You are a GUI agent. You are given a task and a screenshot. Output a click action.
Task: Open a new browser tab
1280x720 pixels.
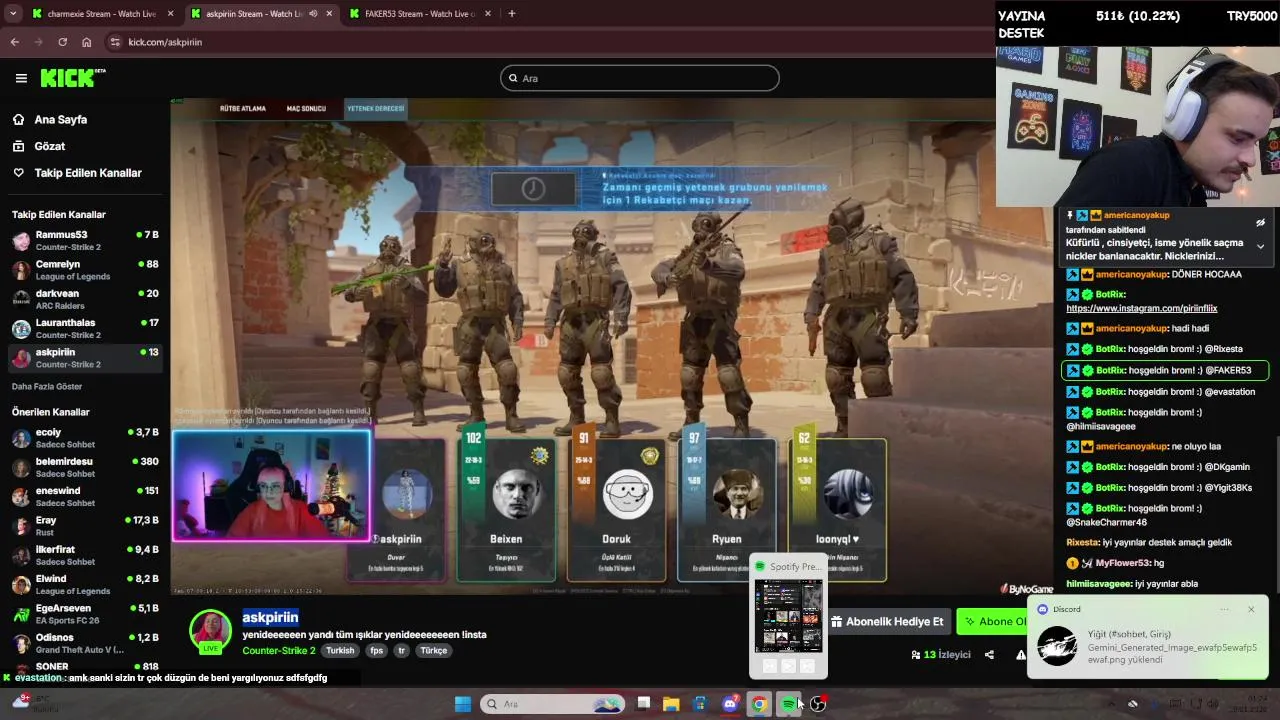511,14
